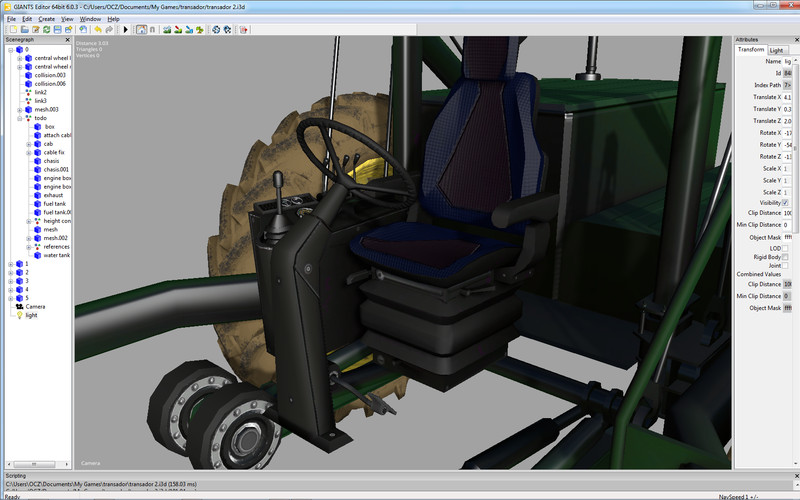
Task: Select the light bulb icon in Scenegraph
Action: [x=18, y=315]
